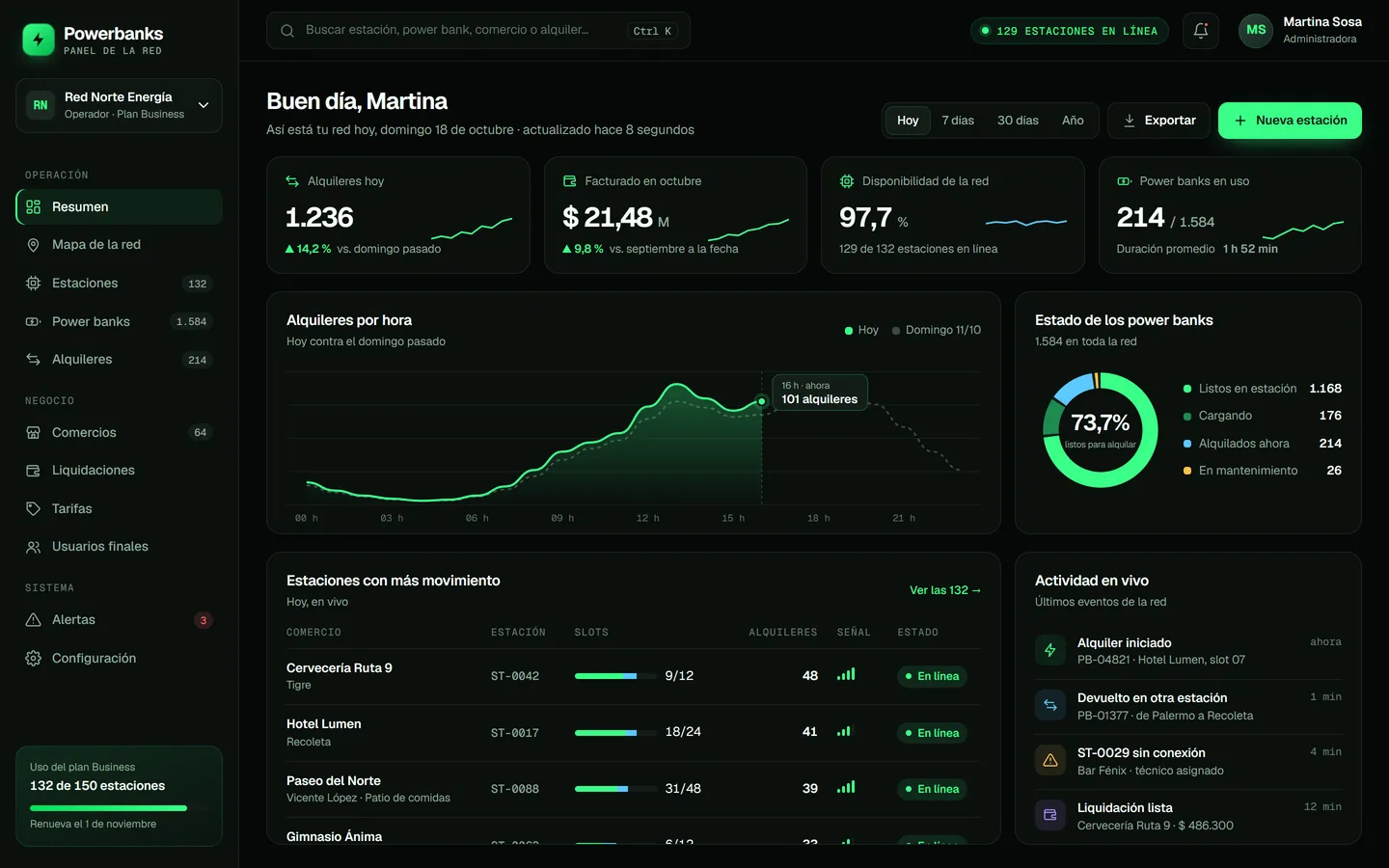The height and width of the screenshot is (868, 1389).
Task: Click the Comercios store icon
Action: click(x=33, y=433)
